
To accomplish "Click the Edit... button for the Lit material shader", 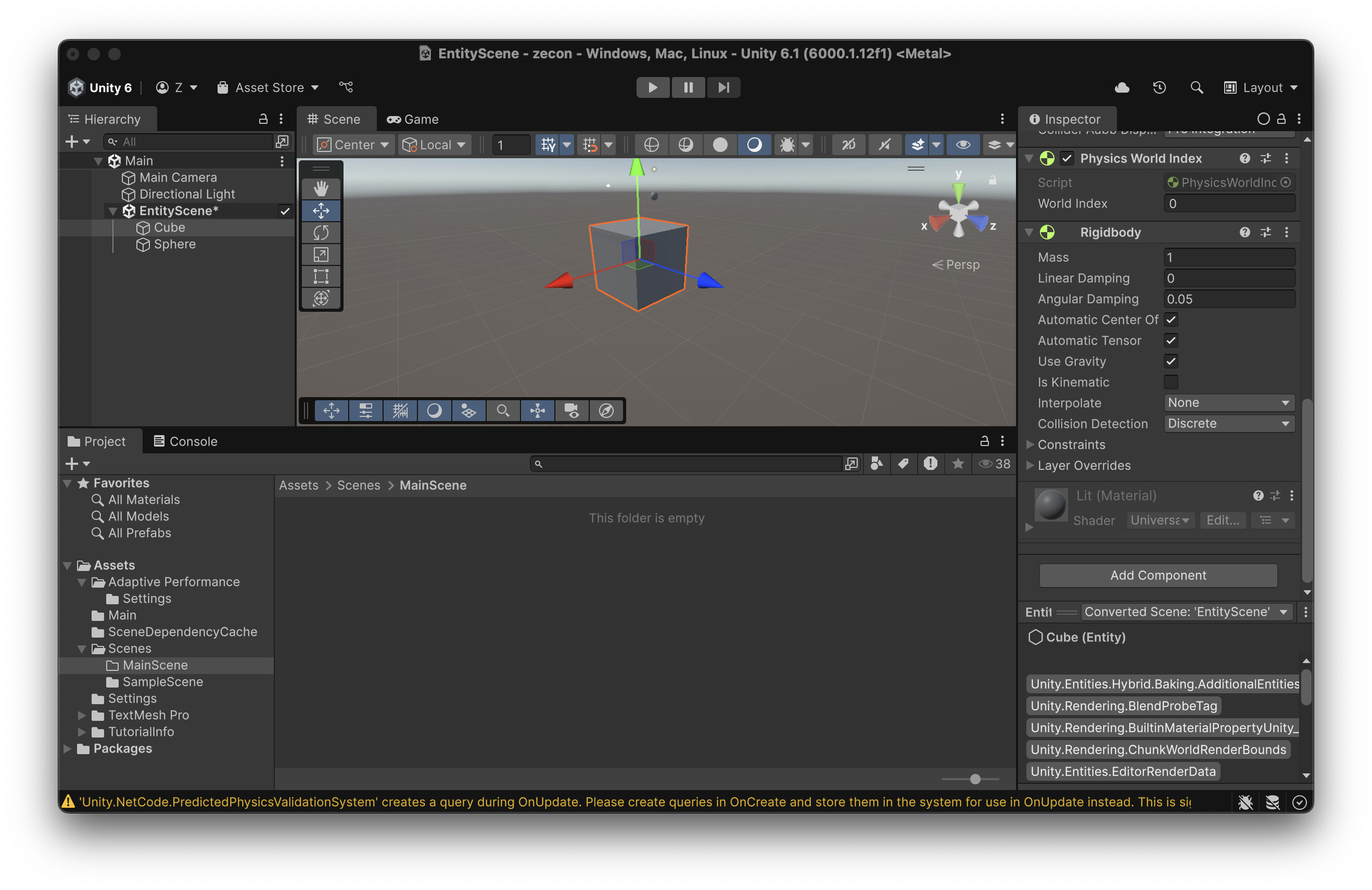I will 1223,520.
